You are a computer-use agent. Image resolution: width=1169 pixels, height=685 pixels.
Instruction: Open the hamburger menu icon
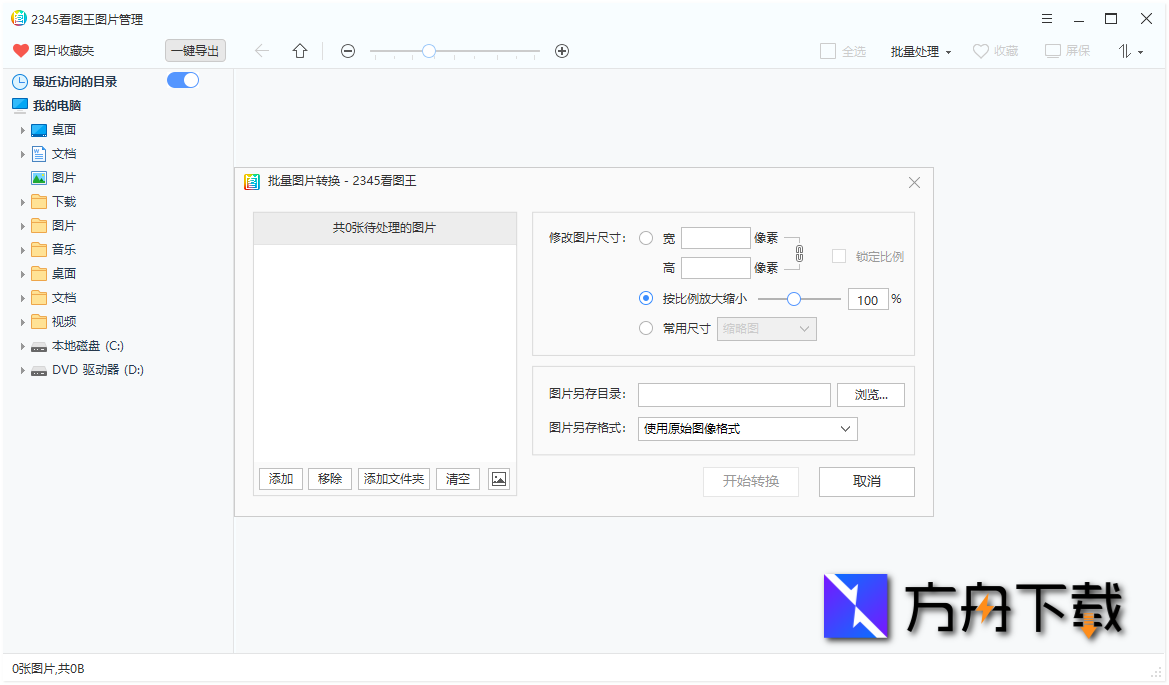click(1046, 18)
